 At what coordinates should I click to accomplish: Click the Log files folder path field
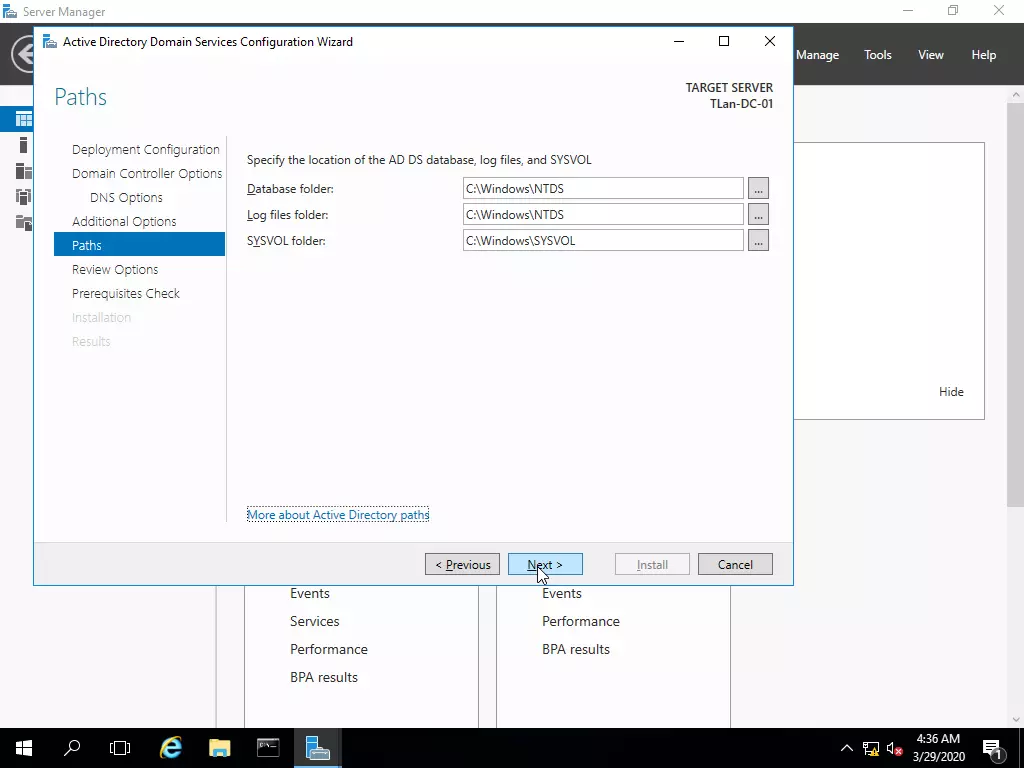coord(603,215)
